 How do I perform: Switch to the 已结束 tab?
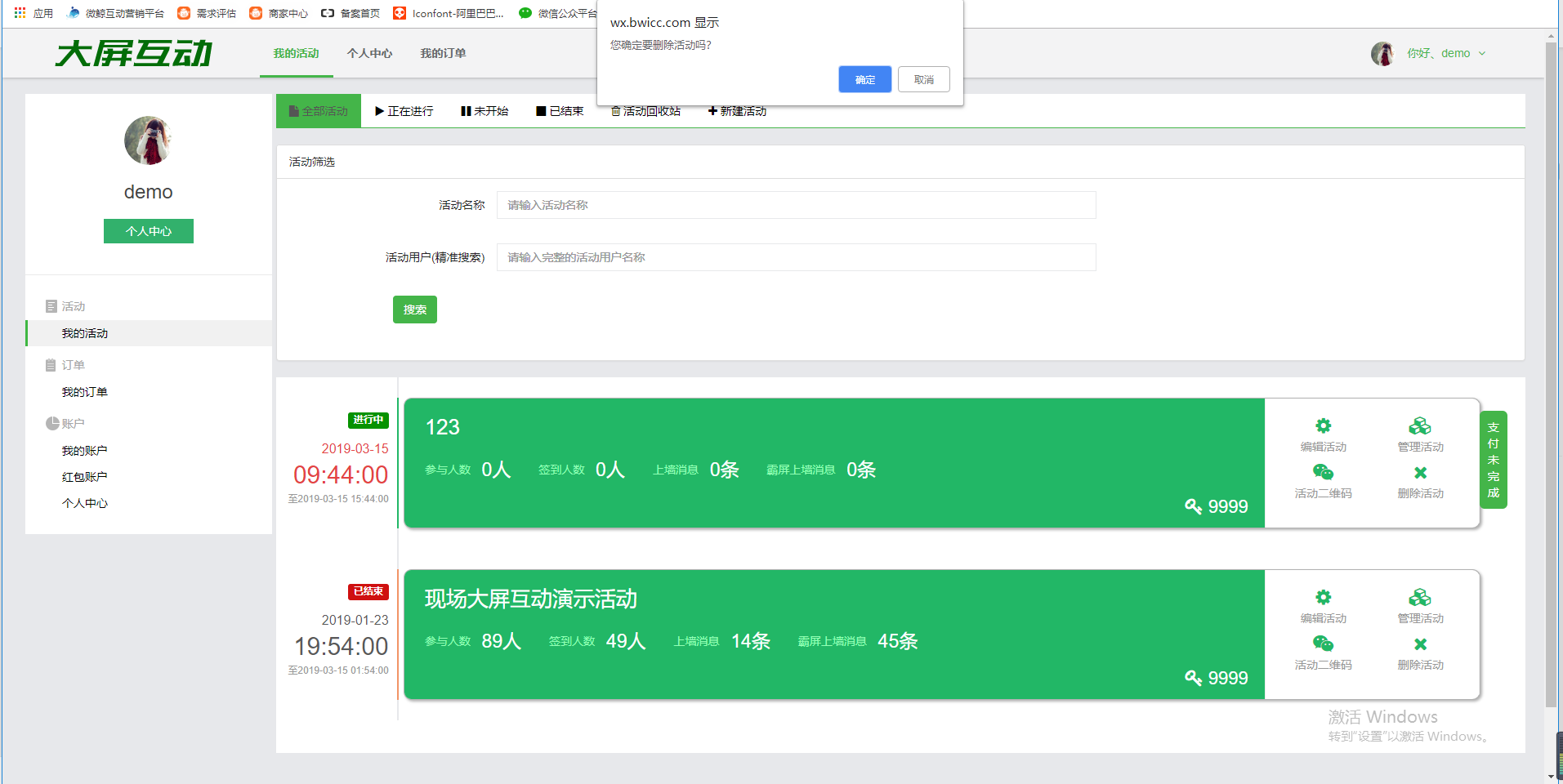(560, 111)
